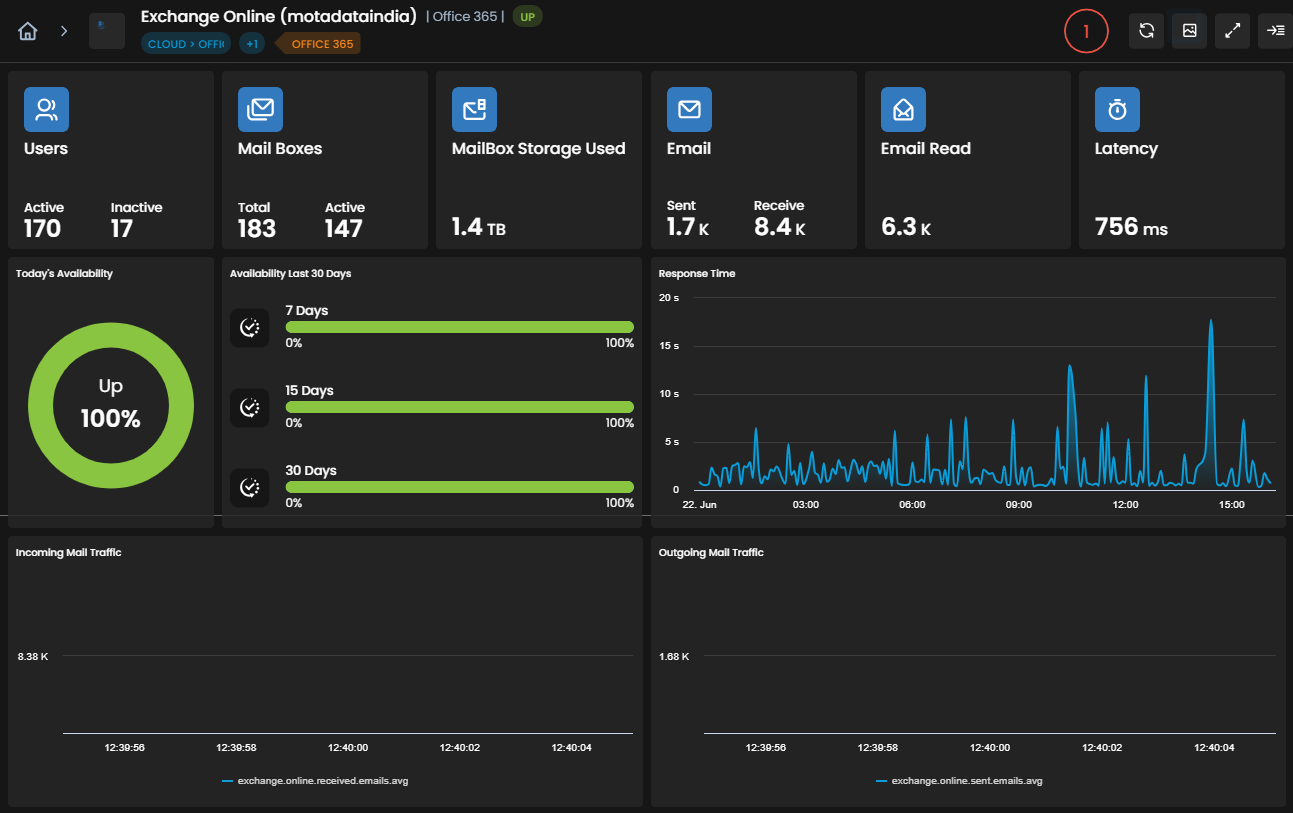Toggle exchange.online.received.emails.avg legend series
Image resolution: width=1293 pixels, height=813 pixels.
(315, 781)
